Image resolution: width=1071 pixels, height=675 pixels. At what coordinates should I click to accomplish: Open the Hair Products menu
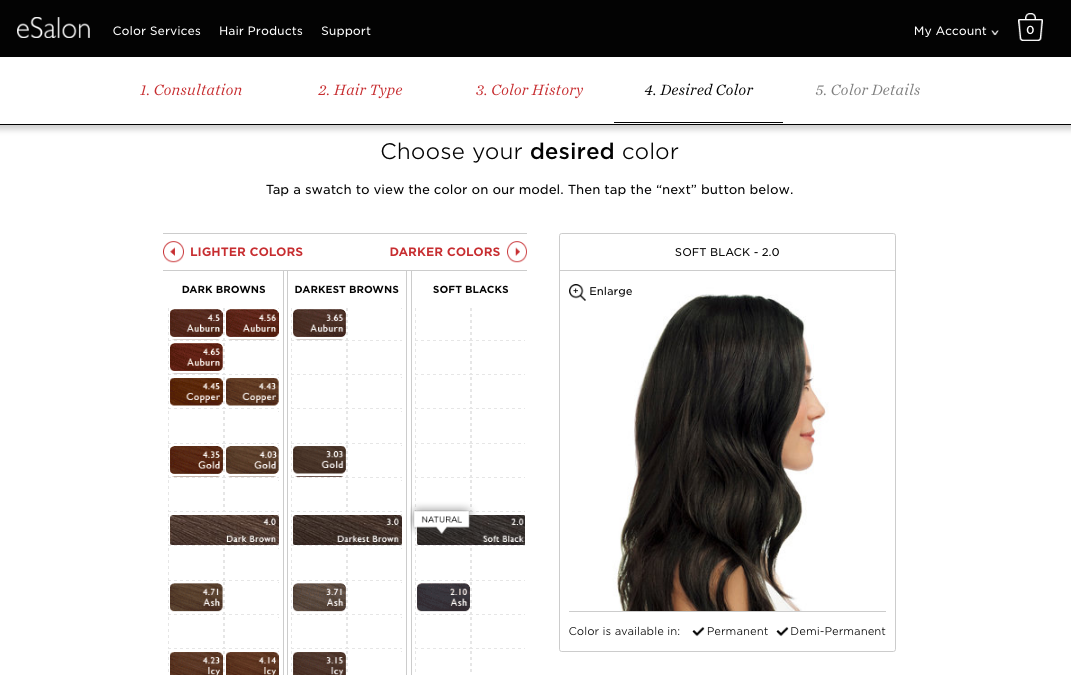[261, 31]
